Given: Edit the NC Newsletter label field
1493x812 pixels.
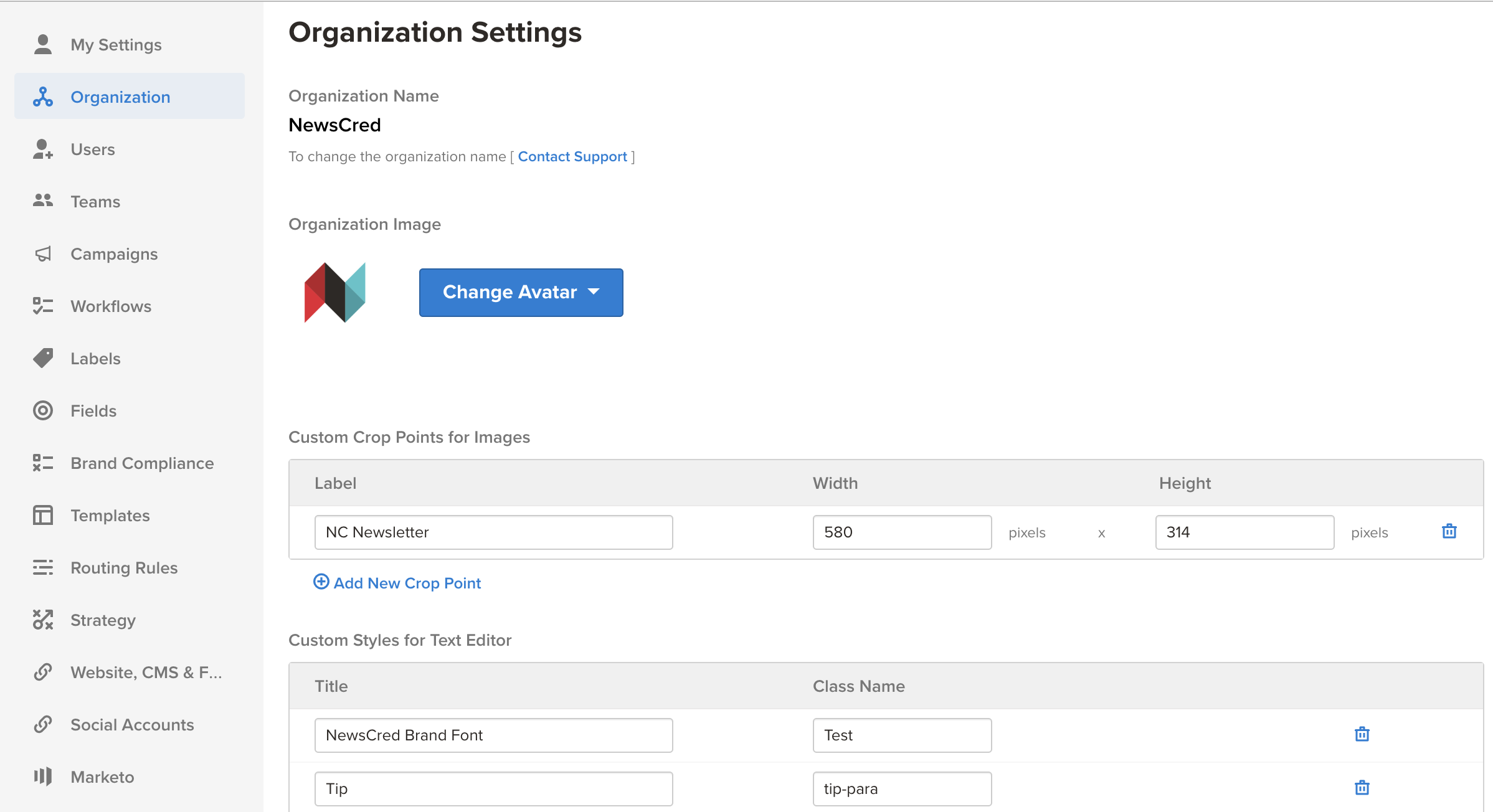Looking at the screenshot, I should point(494,532).
